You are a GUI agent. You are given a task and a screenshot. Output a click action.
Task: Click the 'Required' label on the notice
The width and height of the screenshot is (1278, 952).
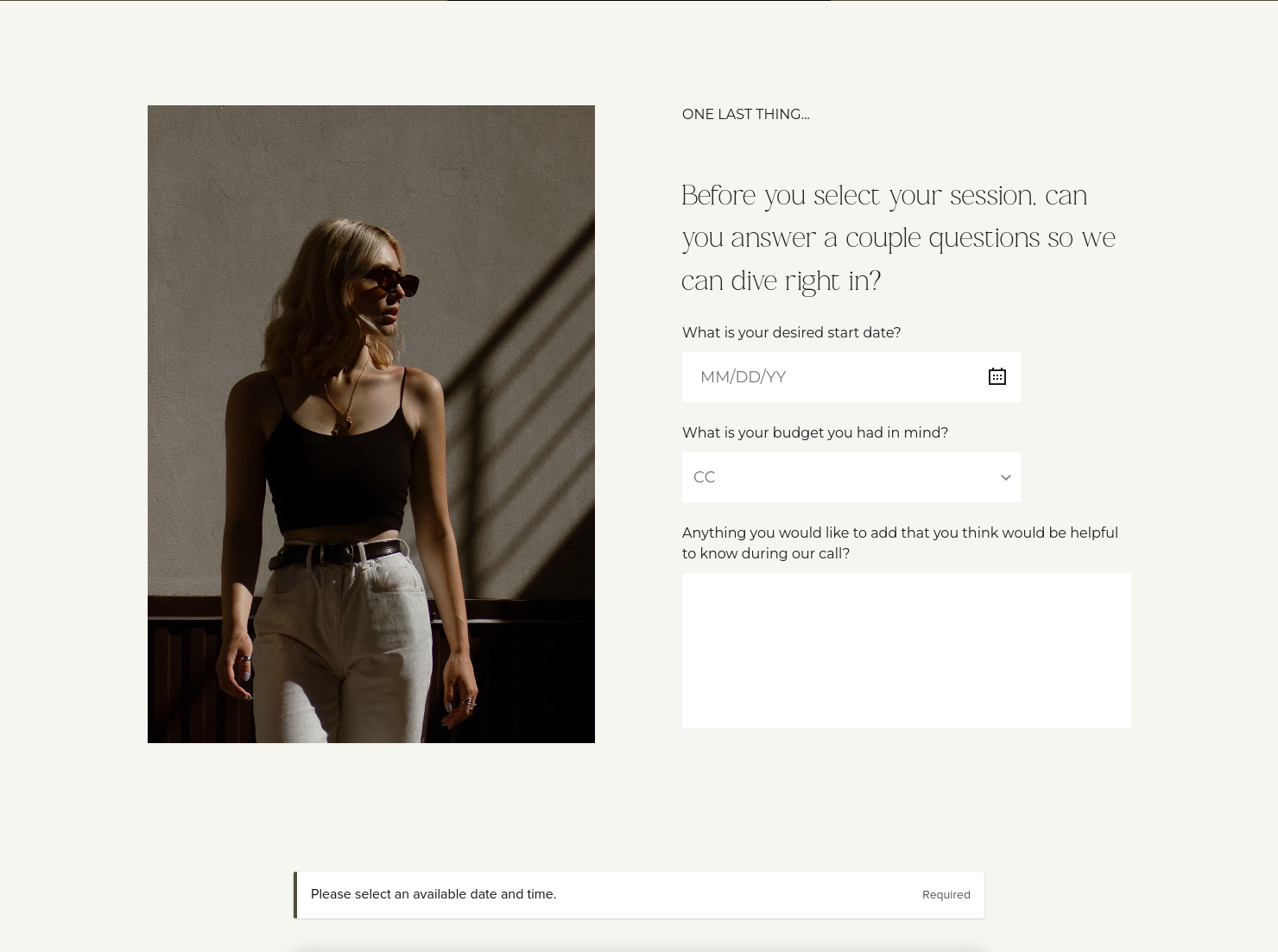point(946,895)
